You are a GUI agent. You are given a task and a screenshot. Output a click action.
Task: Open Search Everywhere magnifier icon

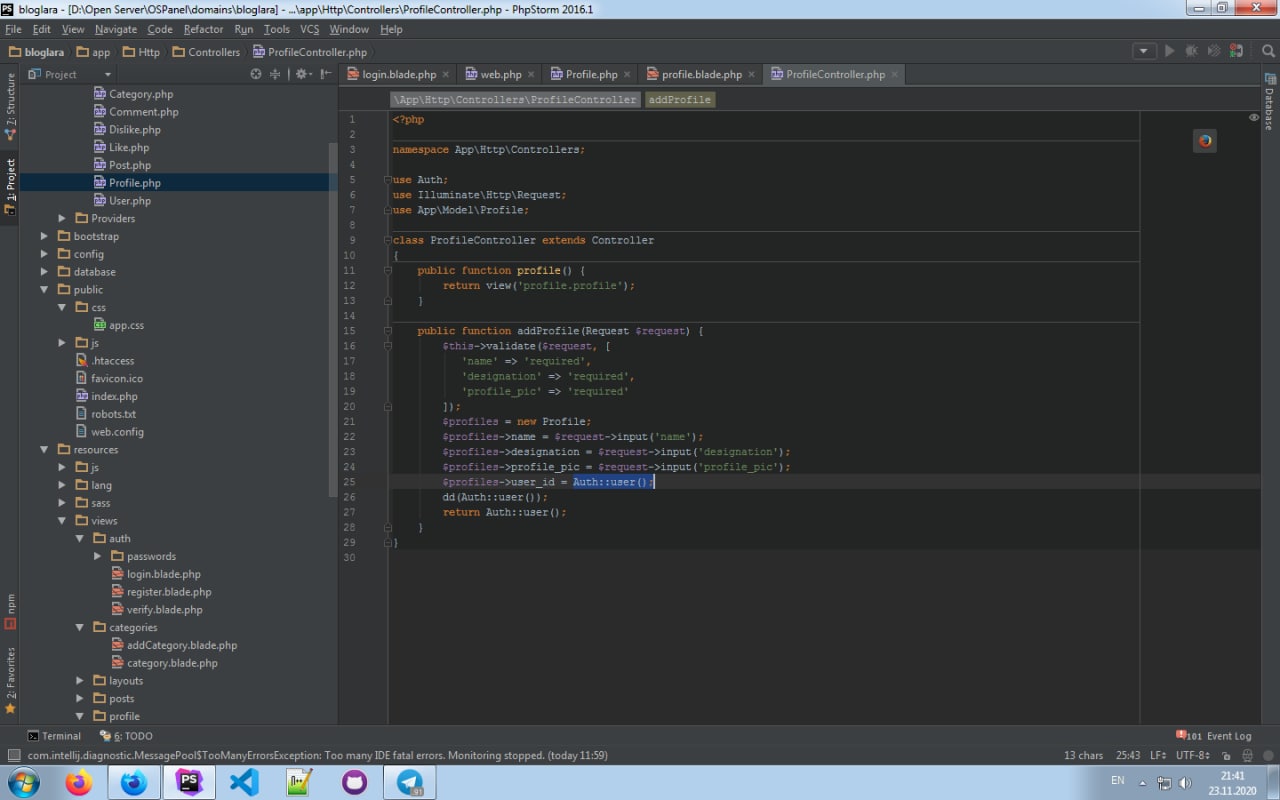coord(1268,51)
